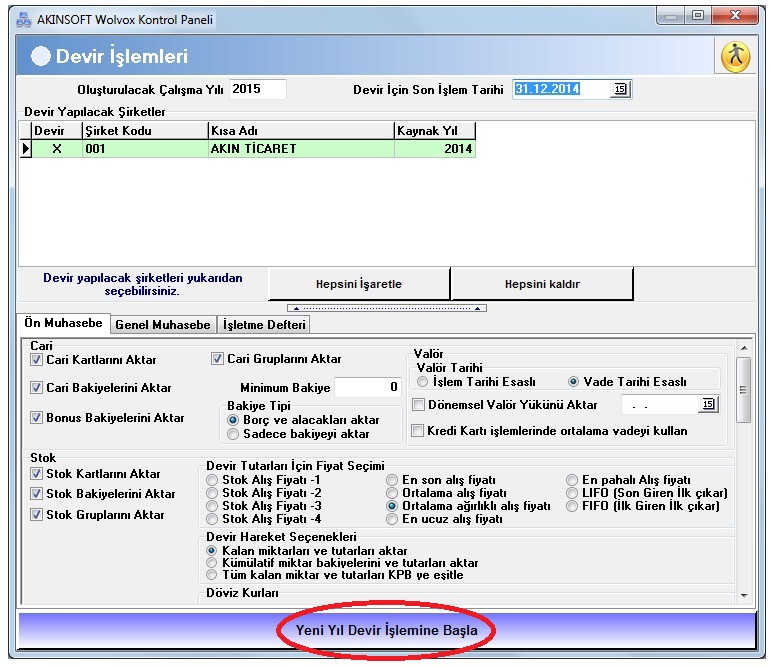Toggle Stok Bakiyelerini Aktar checkbox
This screenshot has height=668, width=780.
point(36,494)
